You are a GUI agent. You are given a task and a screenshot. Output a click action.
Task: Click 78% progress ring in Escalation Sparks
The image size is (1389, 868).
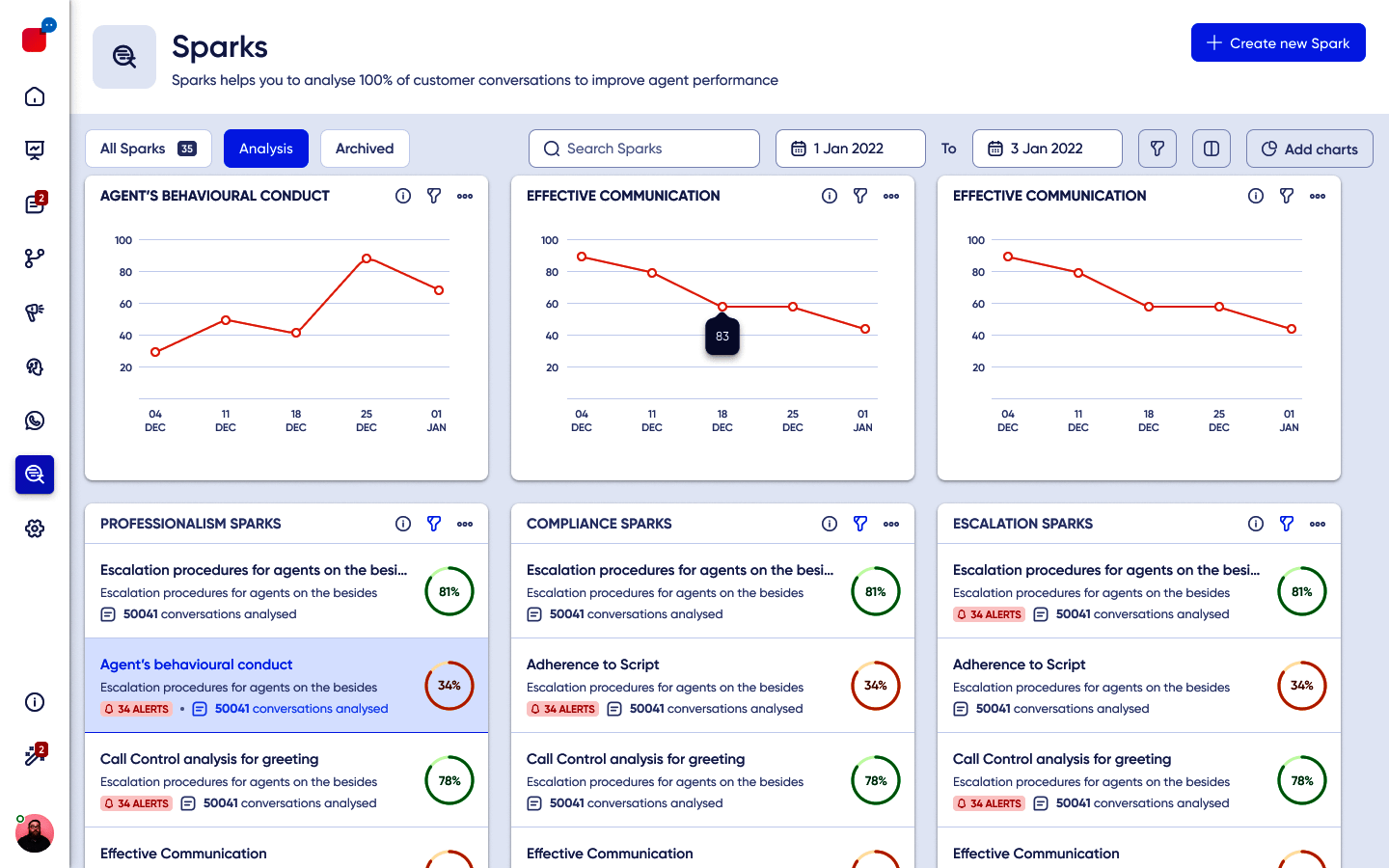point(1302,780)
